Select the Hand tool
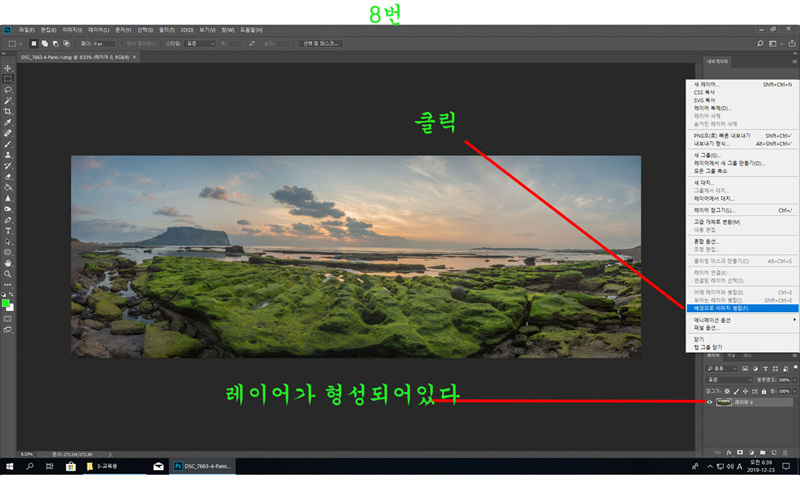The width and height of the screenshot is (800, 500). coord(8,263)
